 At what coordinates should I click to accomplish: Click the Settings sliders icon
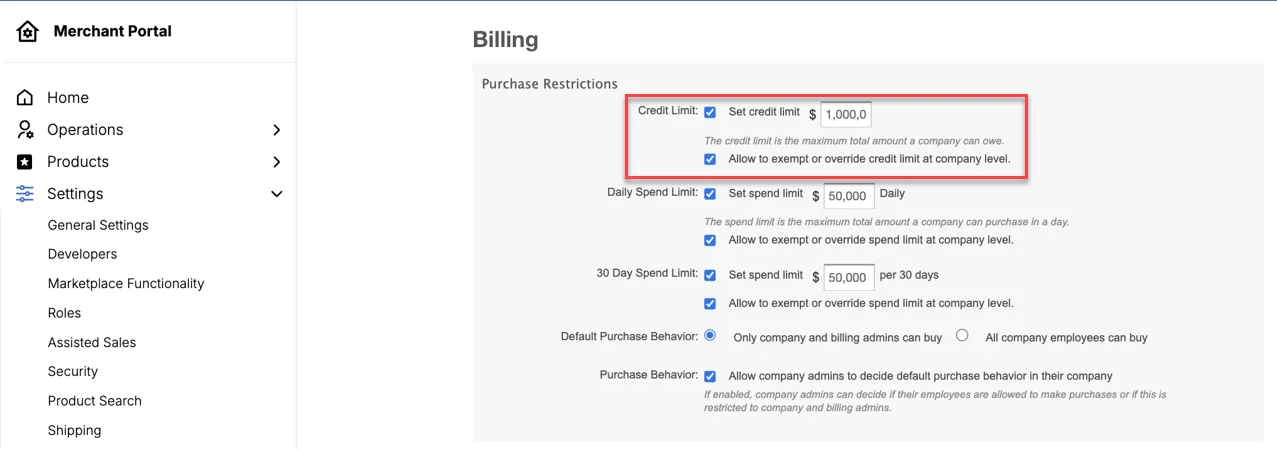pos(26,194)
